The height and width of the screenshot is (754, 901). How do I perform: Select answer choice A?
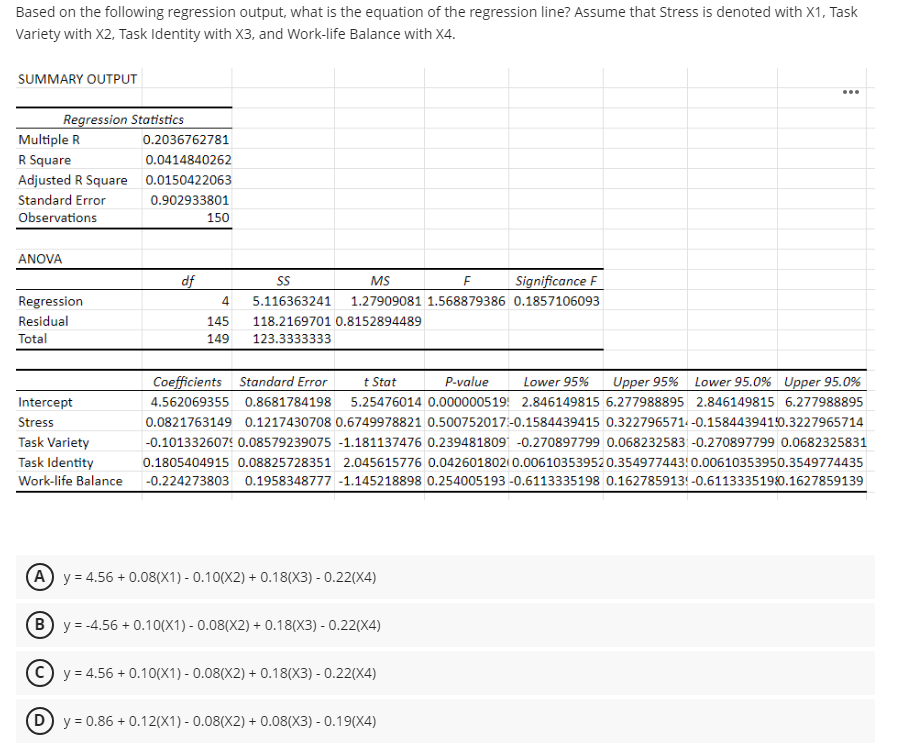pos(39,576)
